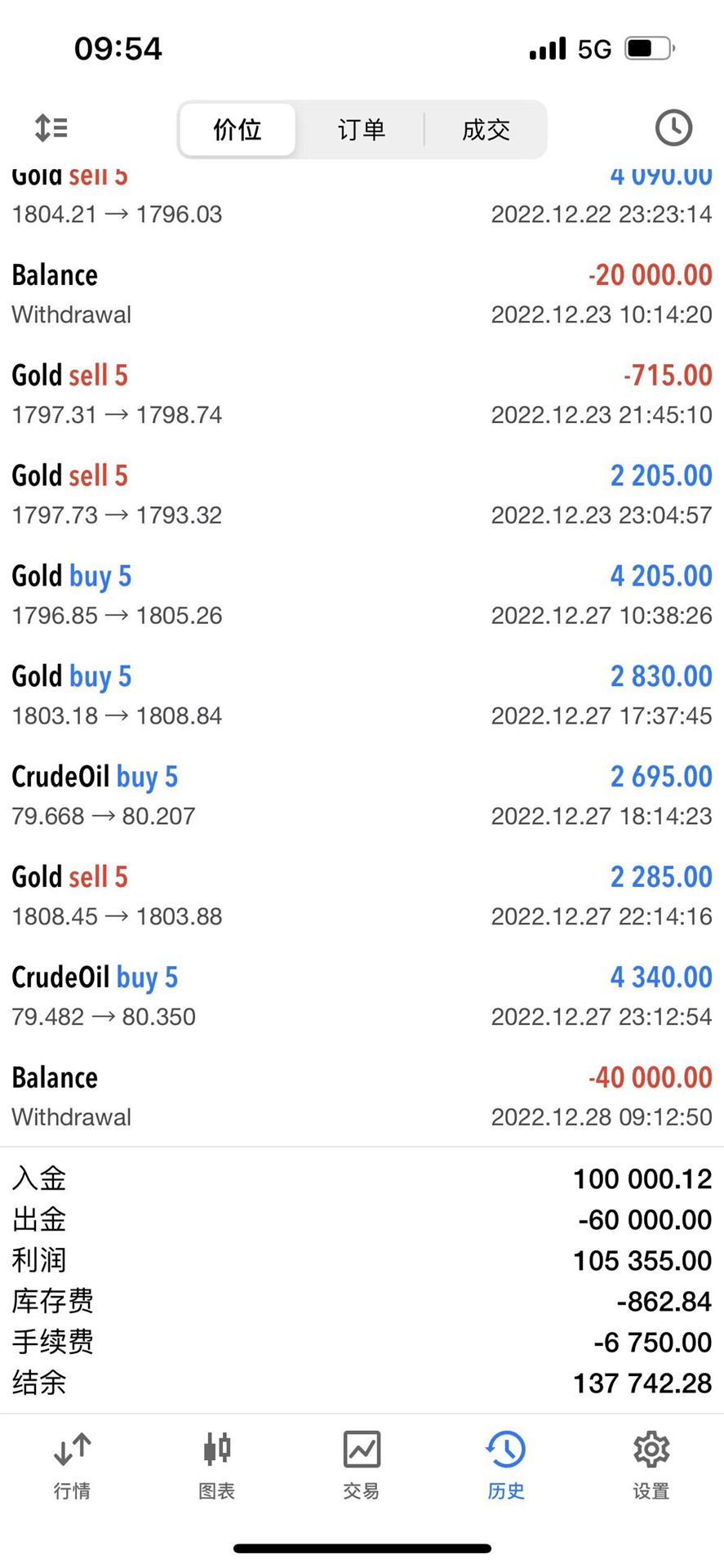Switch to the 订单 segment
This screenshot has width=724, height=1568.
point(361,129)
